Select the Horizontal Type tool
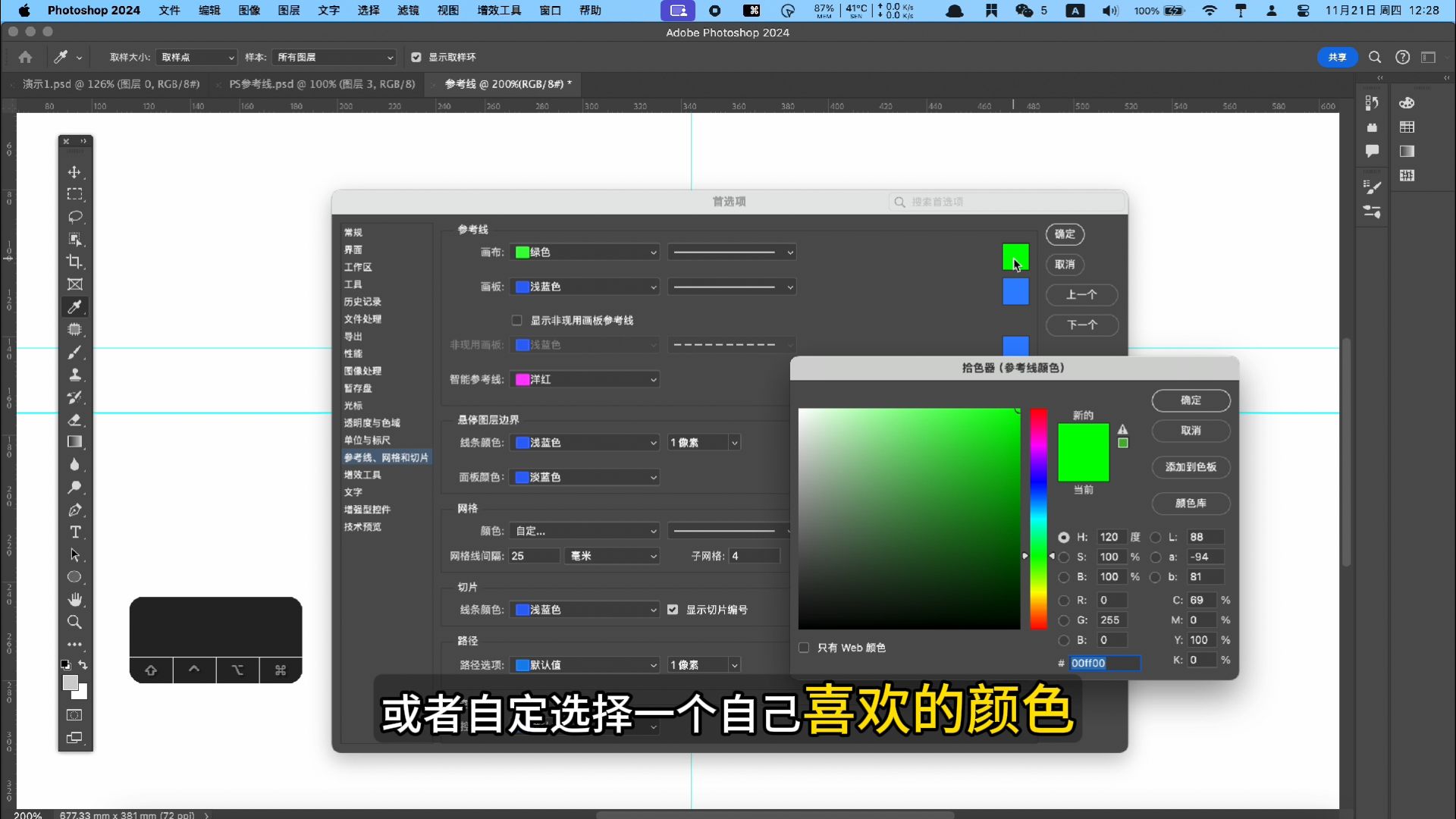The height and width of the screenshot is (819, 1456). (x=74, y=532)
